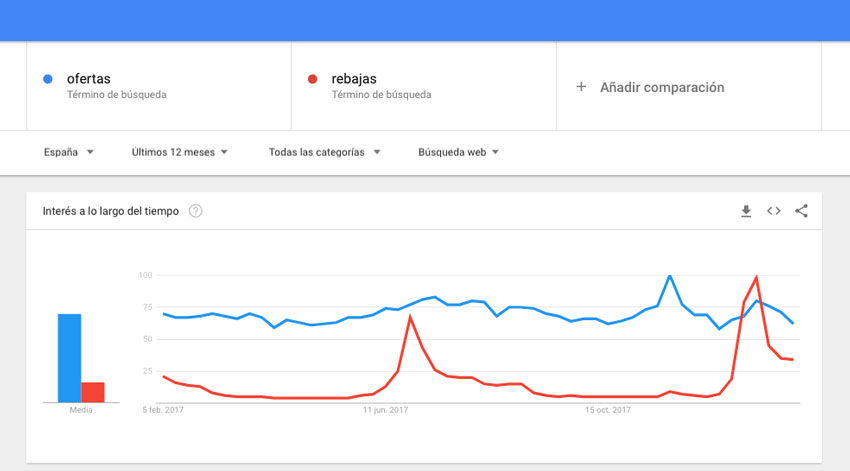Click the rebajas June peak on chart
Image resolution: width=850 pixels, height=471 pixels.
pos(410,316)
